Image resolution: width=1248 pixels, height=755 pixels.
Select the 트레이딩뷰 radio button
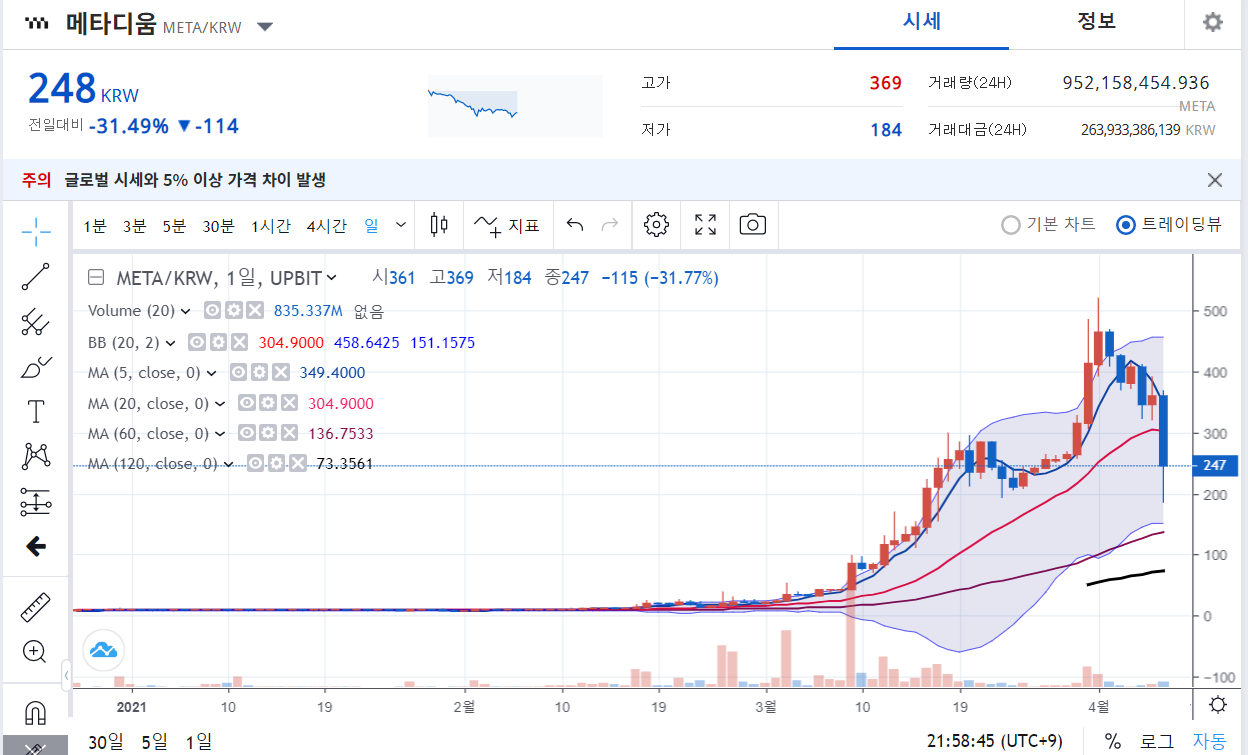click(1126, 225)
